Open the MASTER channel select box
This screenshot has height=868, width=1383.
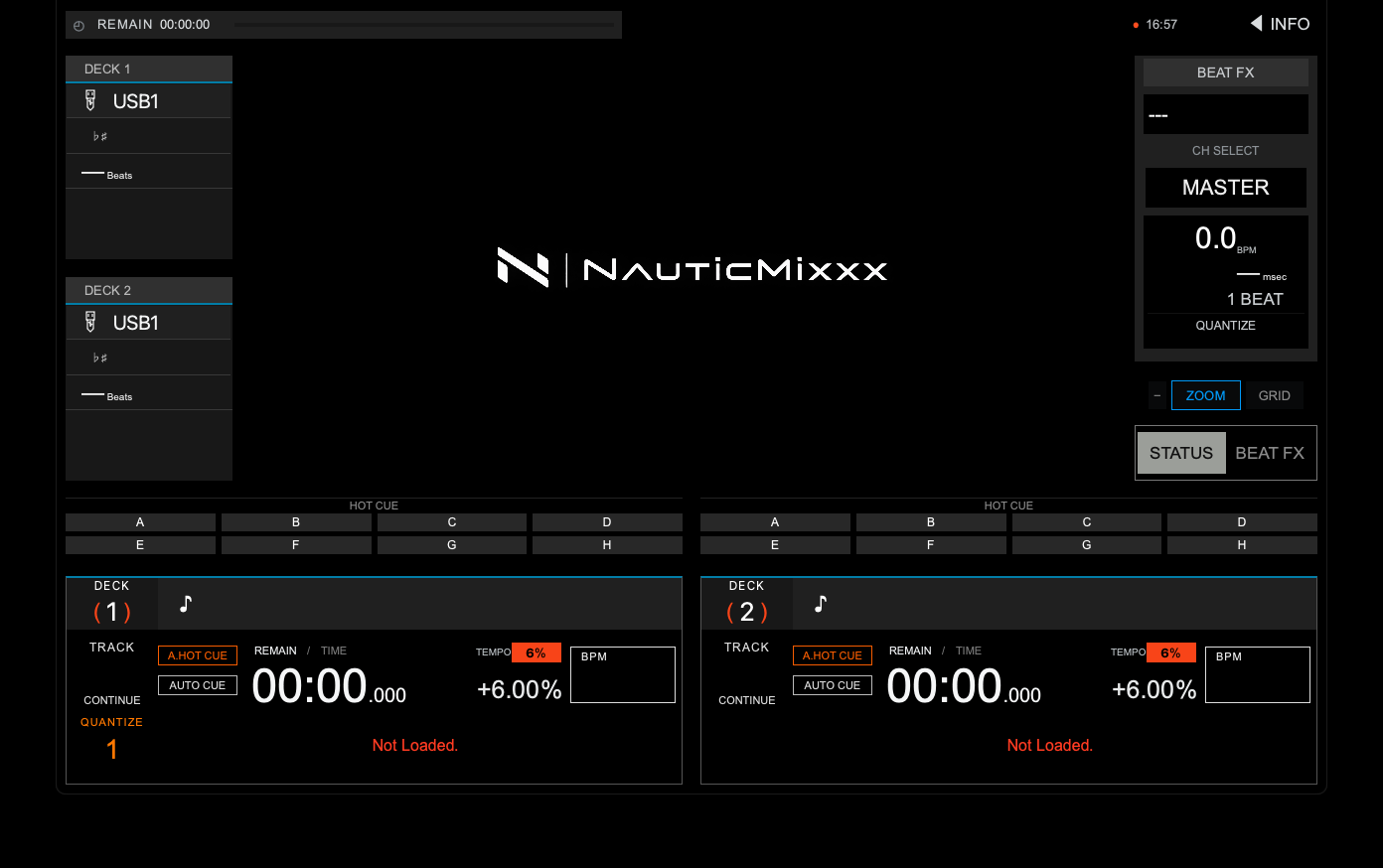click(x=1226, y=188)
